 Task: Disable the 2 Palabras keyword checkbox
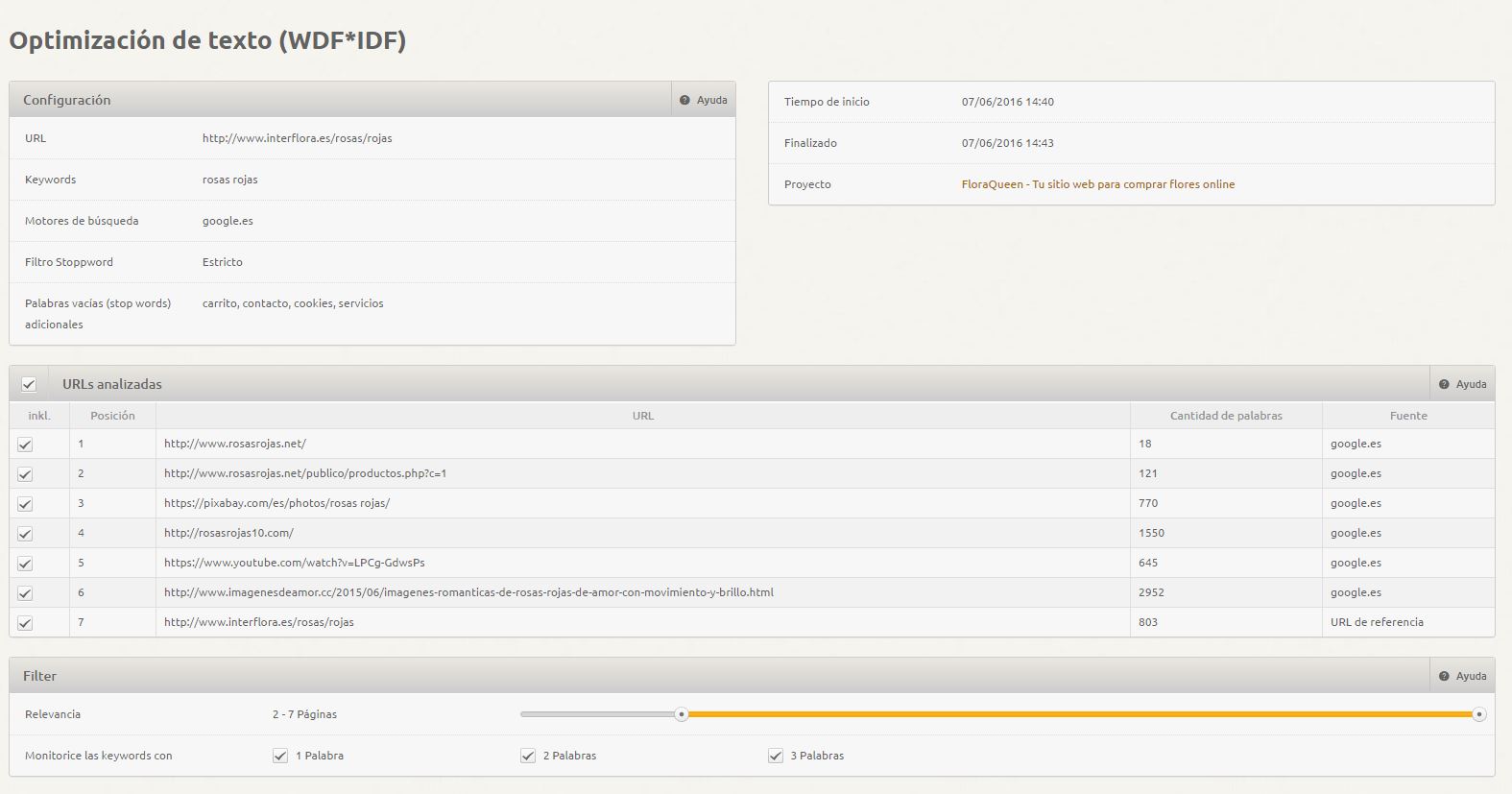[528, 756]
